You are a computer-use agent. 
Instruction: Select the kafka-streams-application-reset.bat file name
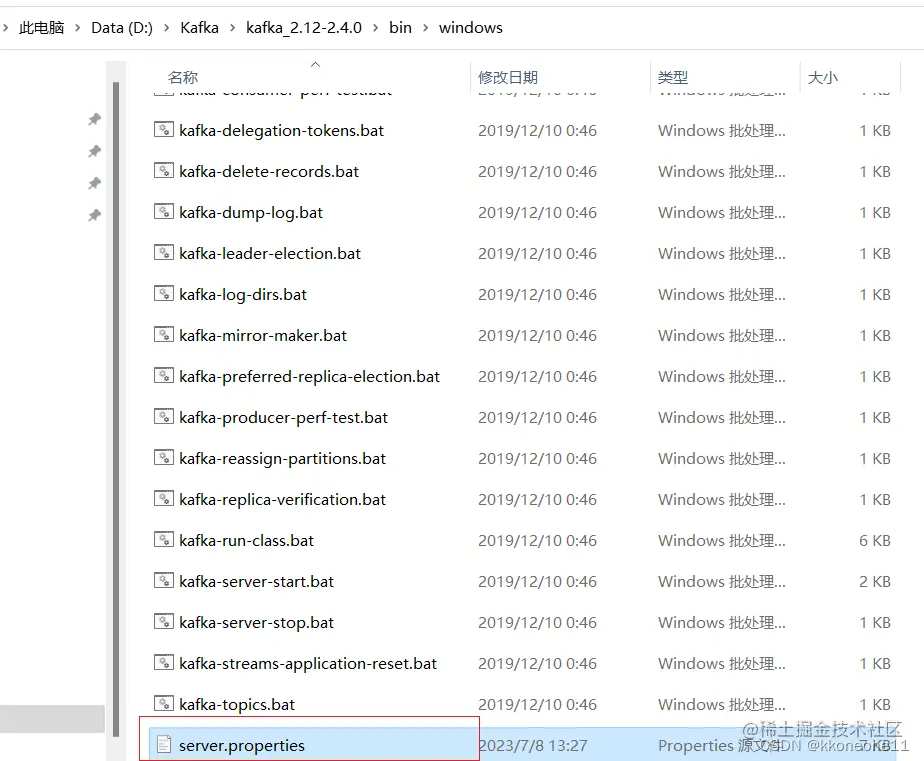click(x=308, y=663)
